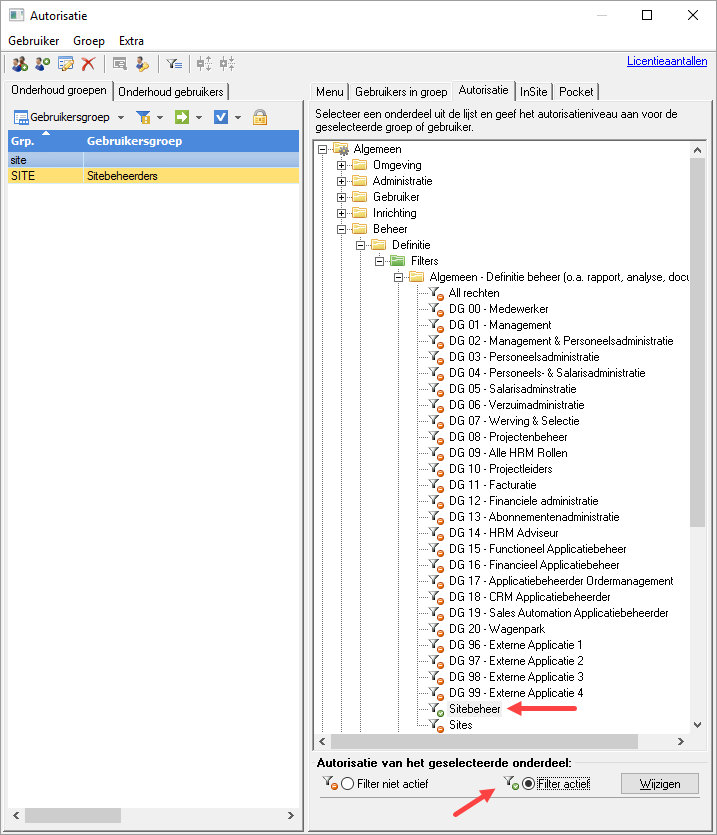717x835 pixels.
Task: Collapse the Filters tree node
Action: (x=379, y=261)
